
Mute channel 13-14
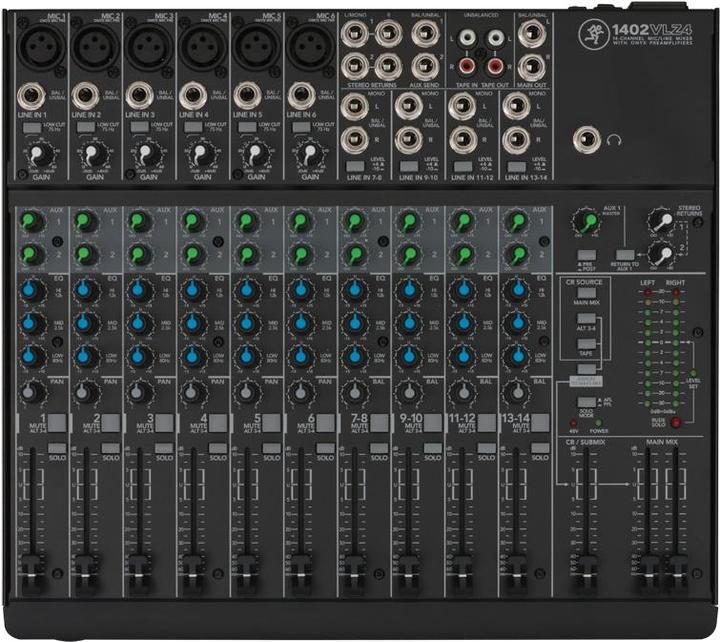pos(540,423)
